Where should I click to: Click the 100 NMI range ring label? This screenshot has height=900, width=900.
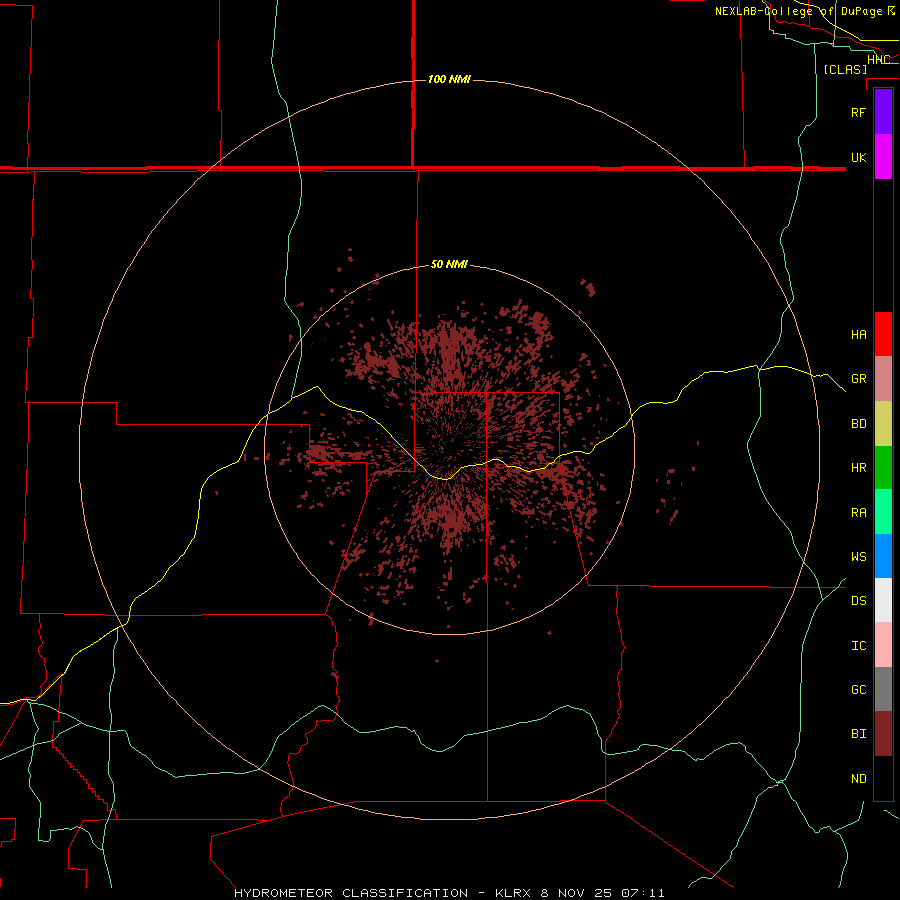pos(449,79)
